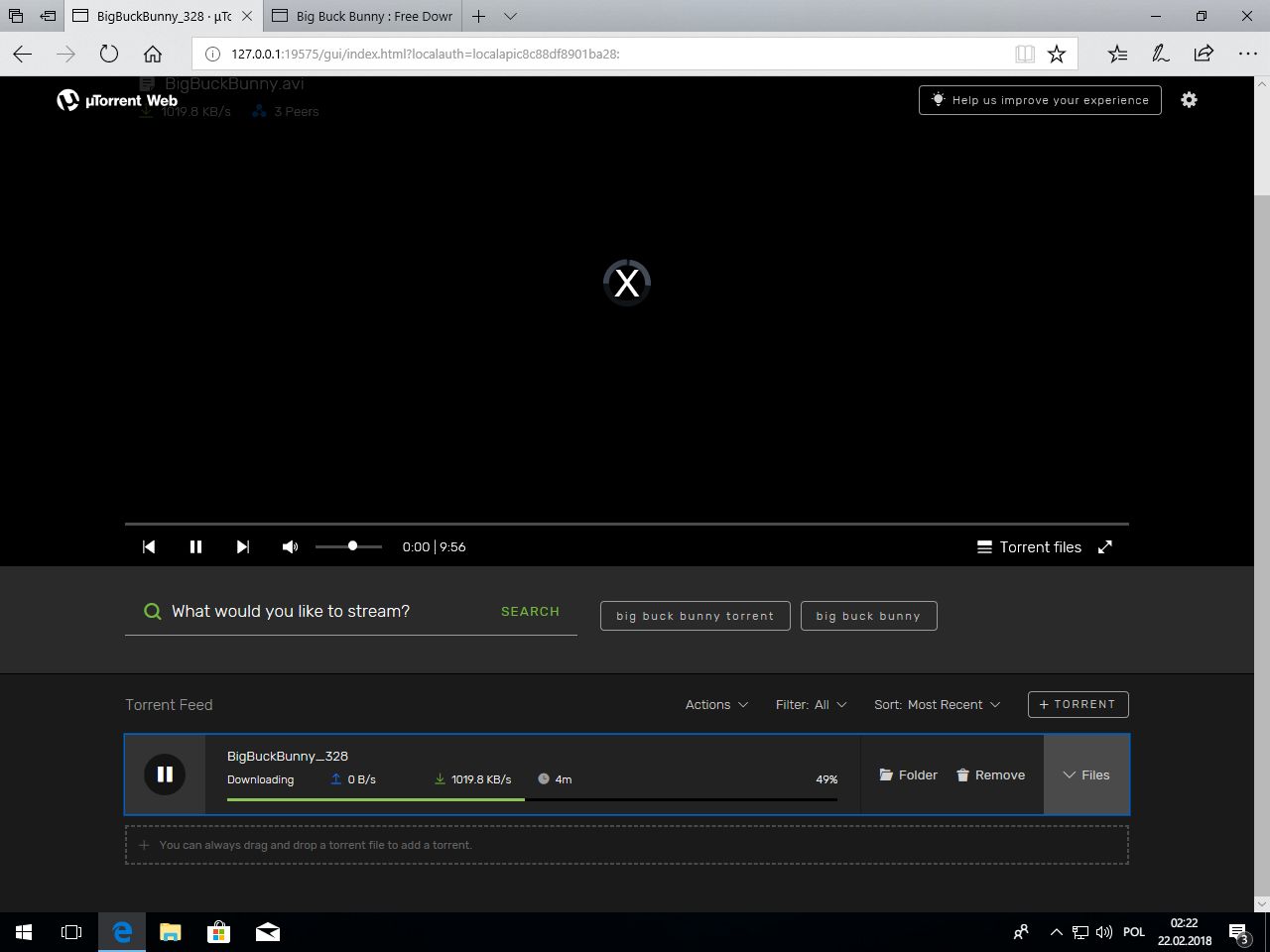Image resolution: width=1270 pixels, height=952 pixels.
Task: Set these tabs aside
Action: coord(48,16)
